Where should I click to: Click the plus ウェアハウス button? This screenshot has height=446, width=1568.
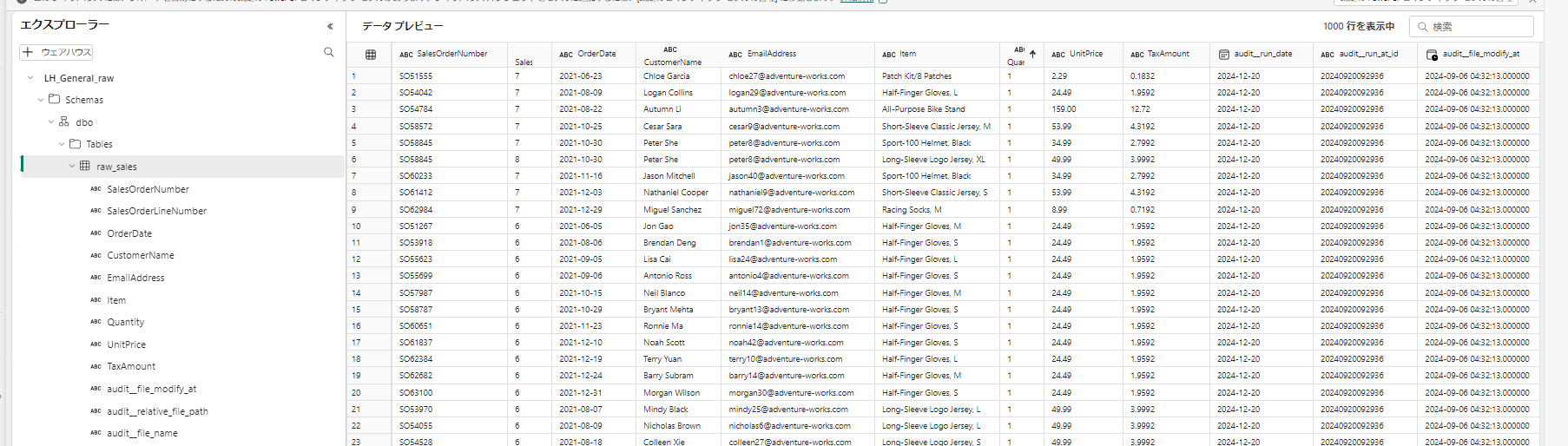[x=56, y=52]
